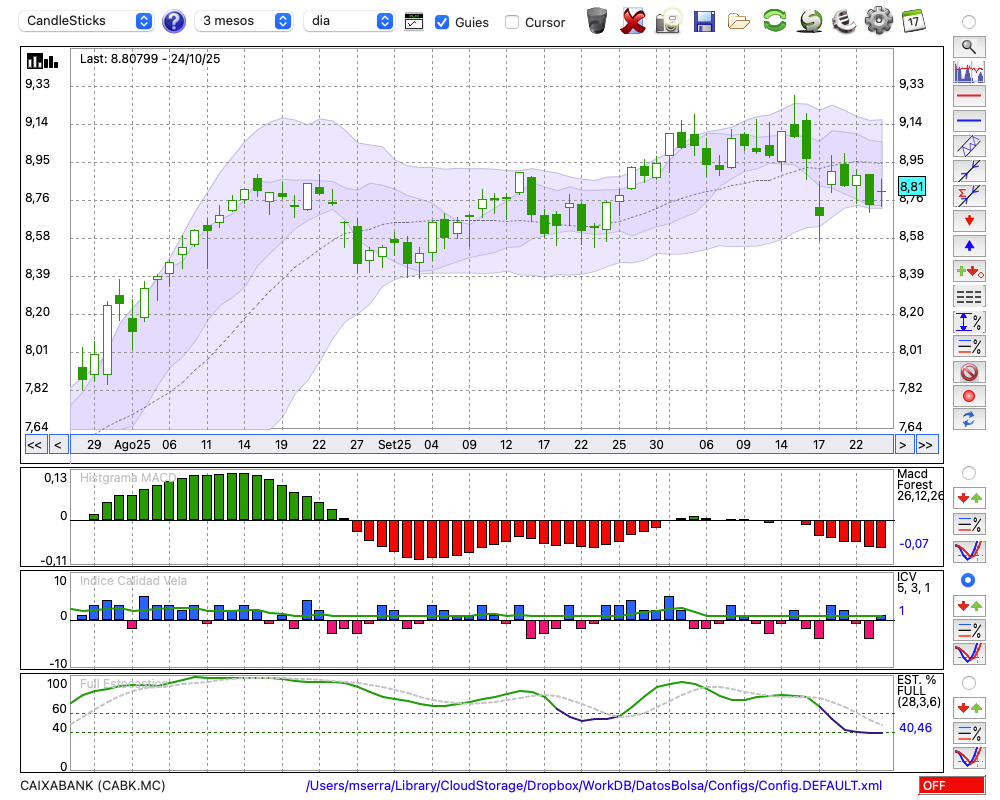Select the trend line with arrows tool
Image resolution: width=1000 pixels, height=800 pixels.
click(969, 171)
